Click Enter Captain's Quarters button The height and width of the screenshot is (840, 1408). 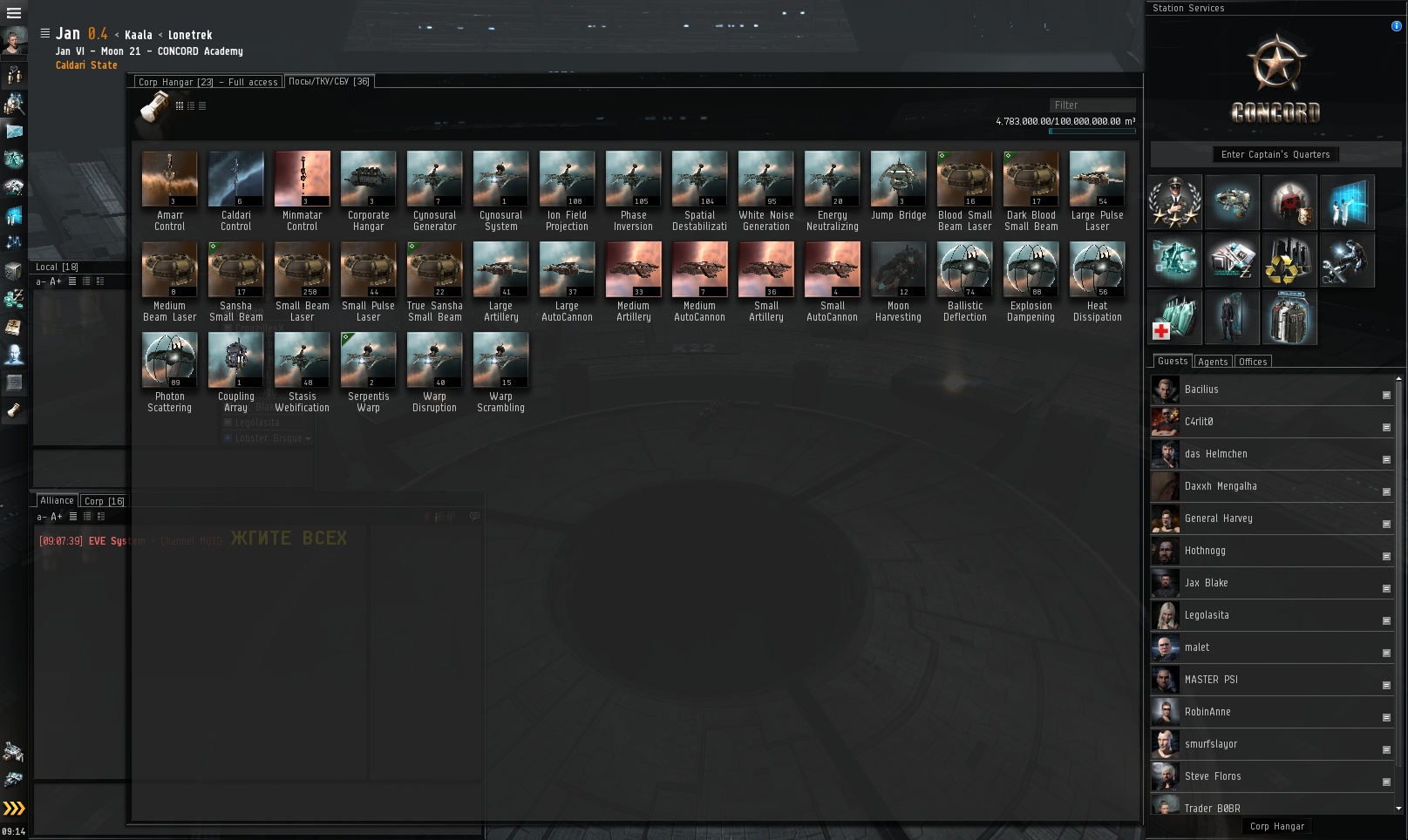click(1275, 154)
